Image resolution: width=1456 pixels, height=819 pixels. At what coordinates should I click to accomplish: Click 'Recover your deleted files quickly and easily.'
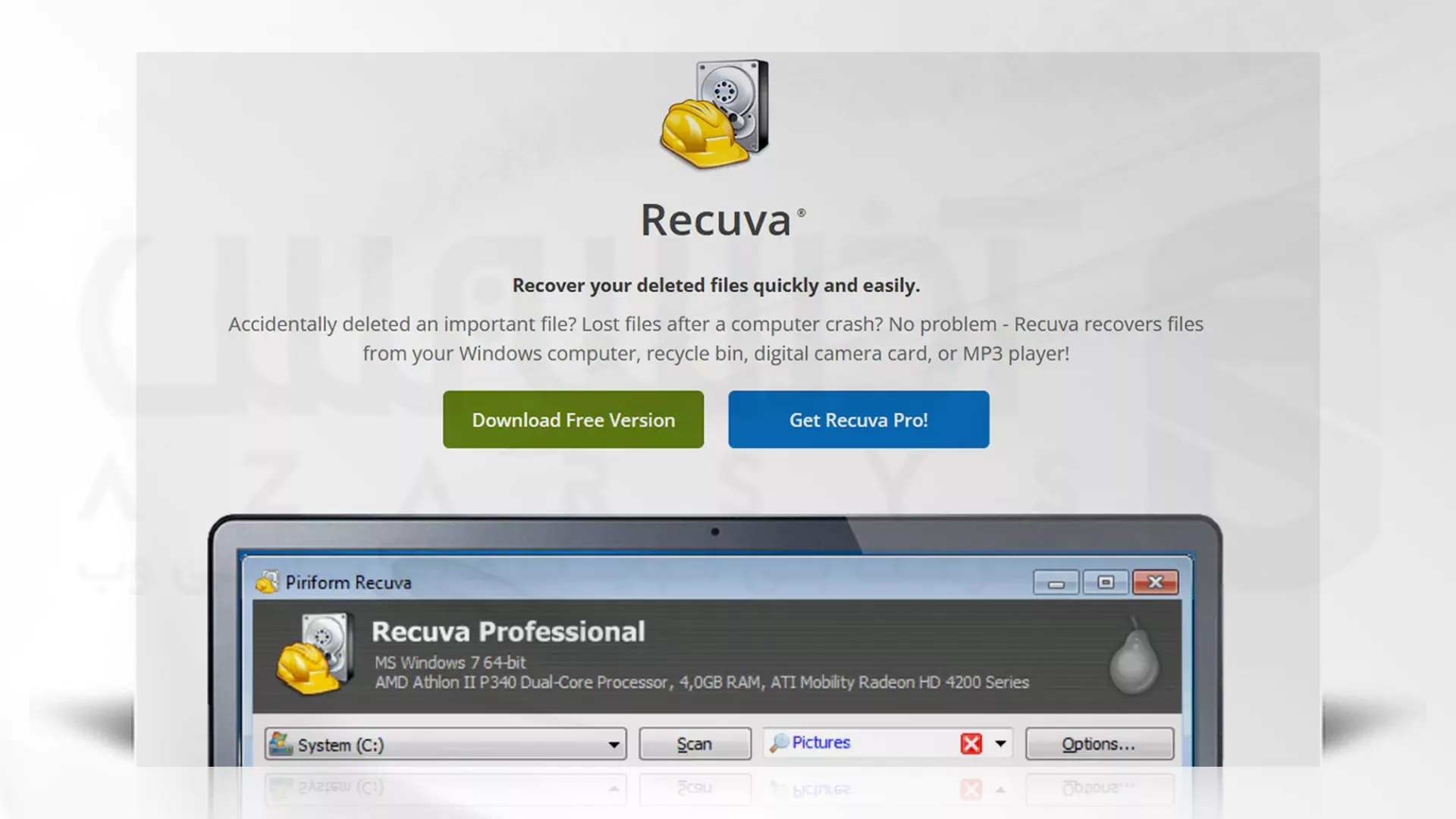click(716, 285)
